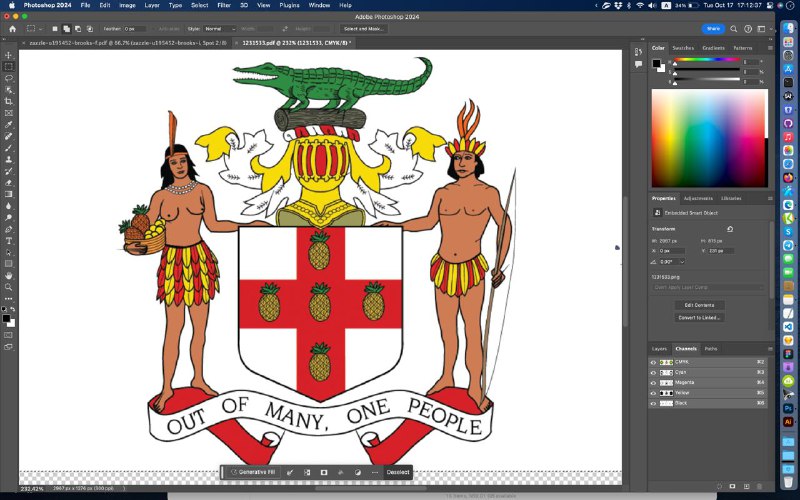Open the rotation angle dropdown in Properties
This screenshot has height=500, width=800.
tap(682, 262)
